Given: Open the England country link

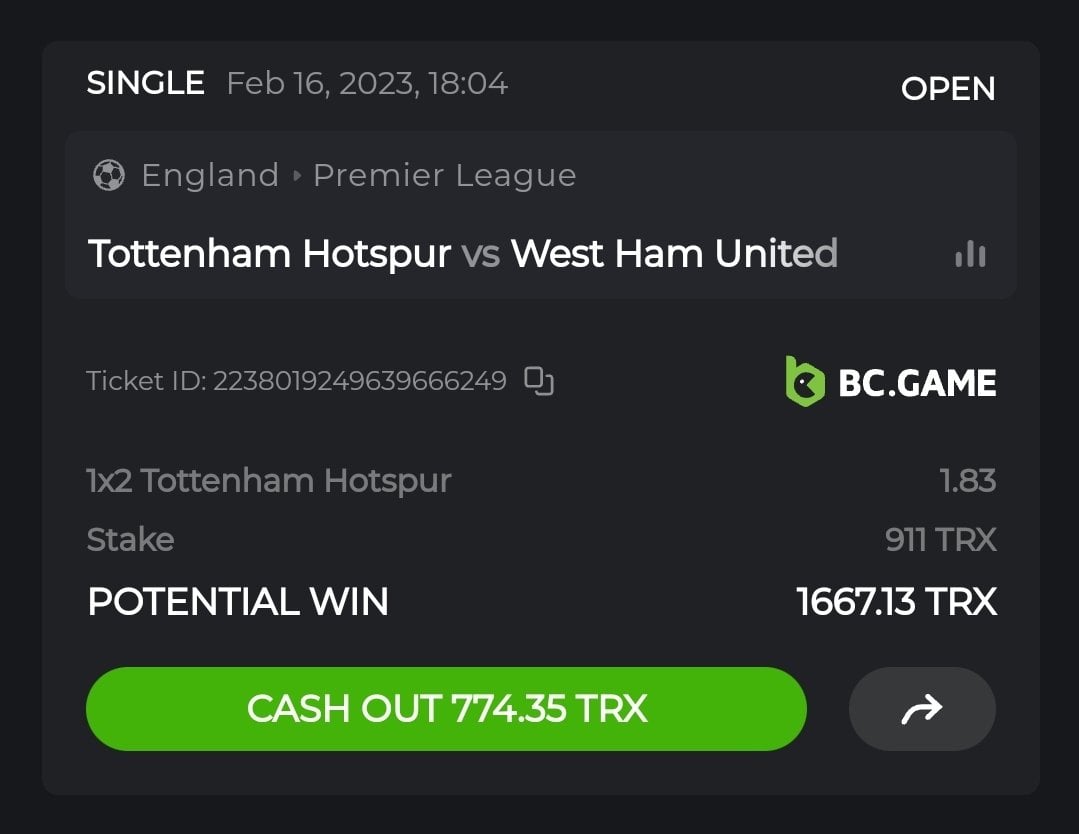Looking at the screenshot, I should click(210, 176).
